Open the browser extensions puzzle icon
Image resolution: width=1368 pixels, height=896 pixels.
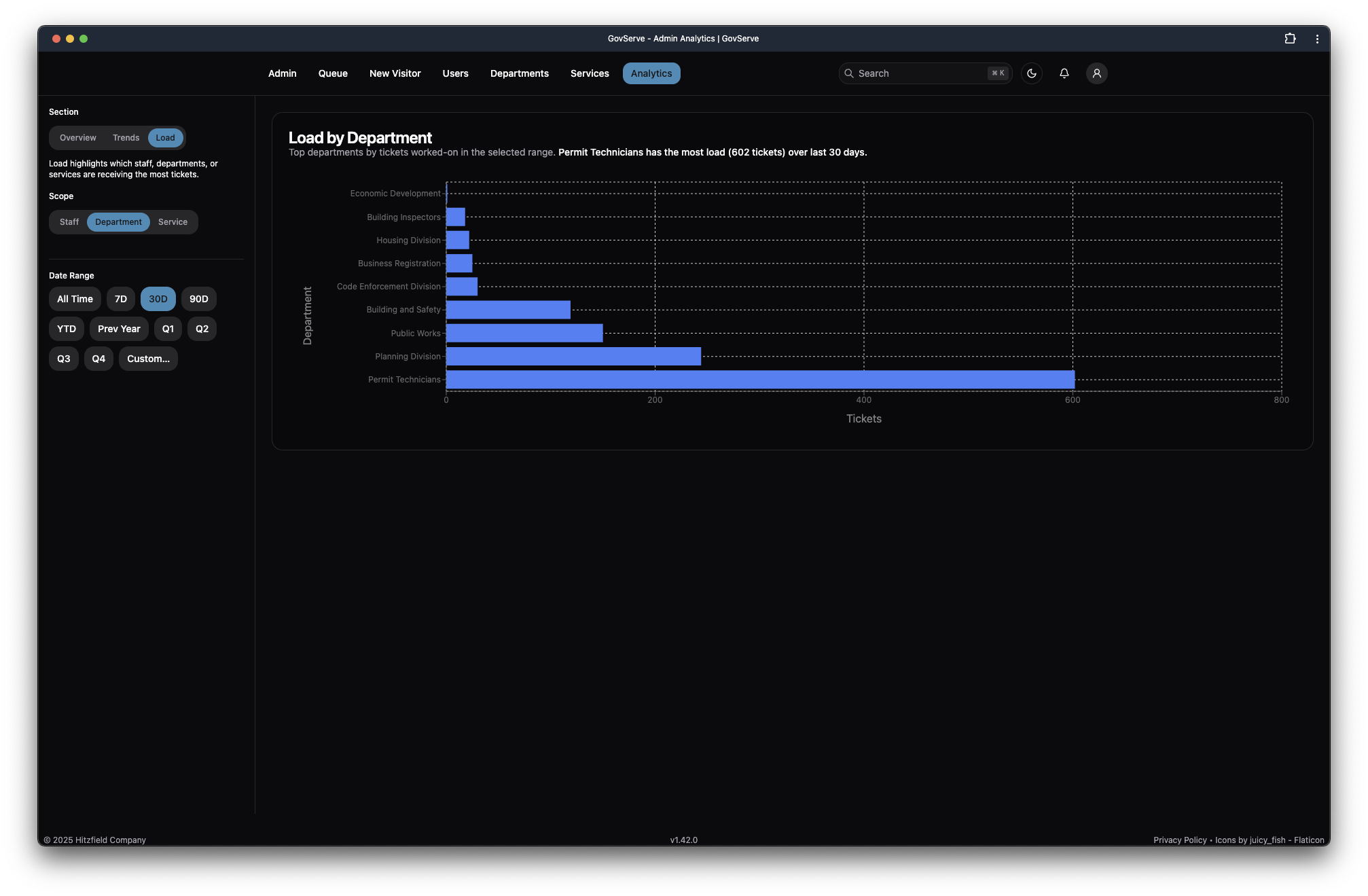coord(1289,39)
